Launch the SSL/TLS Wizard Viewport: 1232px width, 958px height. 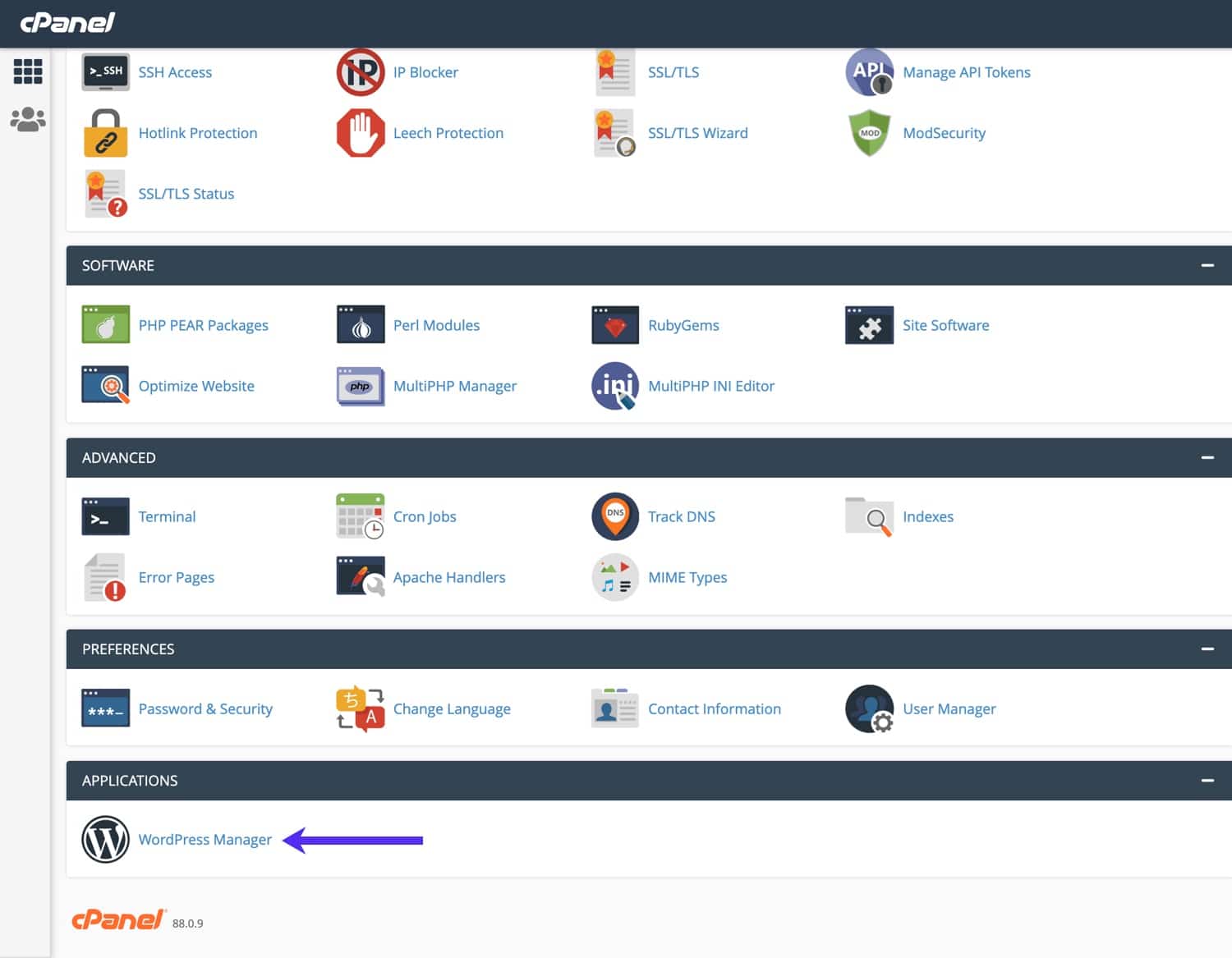697,132
